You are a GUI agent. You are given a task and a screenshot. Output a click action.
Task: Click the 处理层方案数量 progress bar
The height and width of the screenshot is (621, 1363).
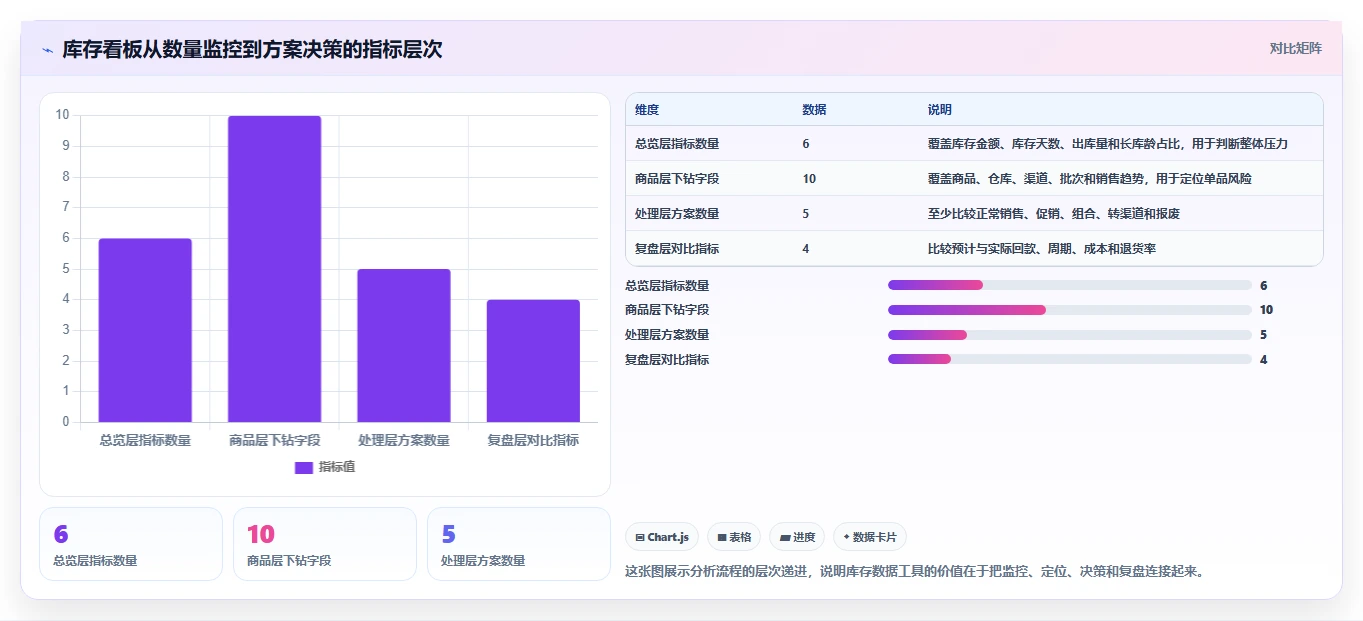1070,335
